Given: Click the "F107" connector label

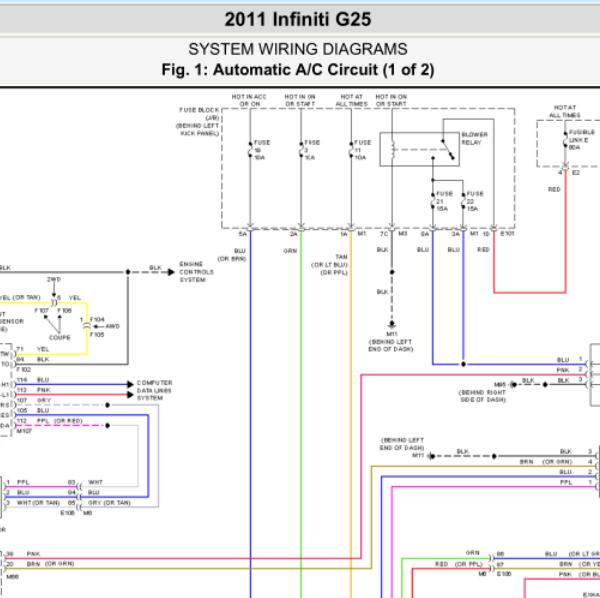Looking at the screenshot, I should (x=42, y=310).
